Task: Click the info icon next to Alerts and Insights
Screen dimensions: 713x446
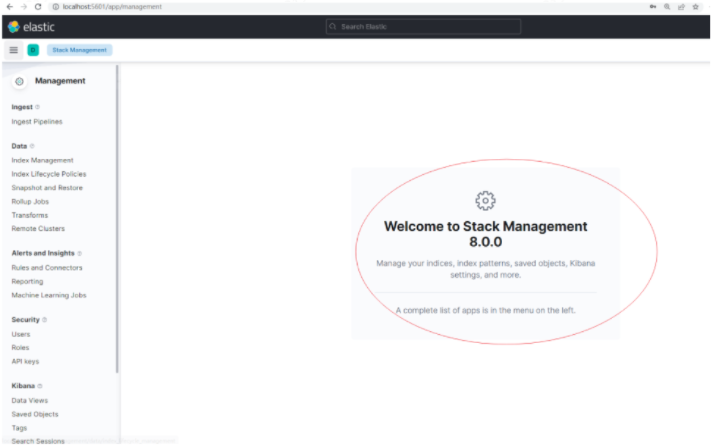Action: pos(80,253)
